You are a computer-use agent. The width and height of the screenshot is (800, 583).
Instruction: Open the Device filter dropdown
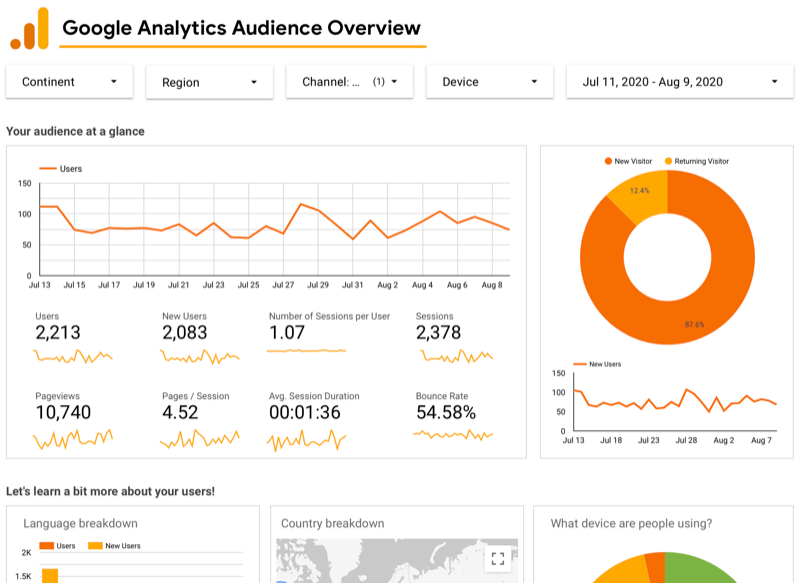tap(490, 82)
